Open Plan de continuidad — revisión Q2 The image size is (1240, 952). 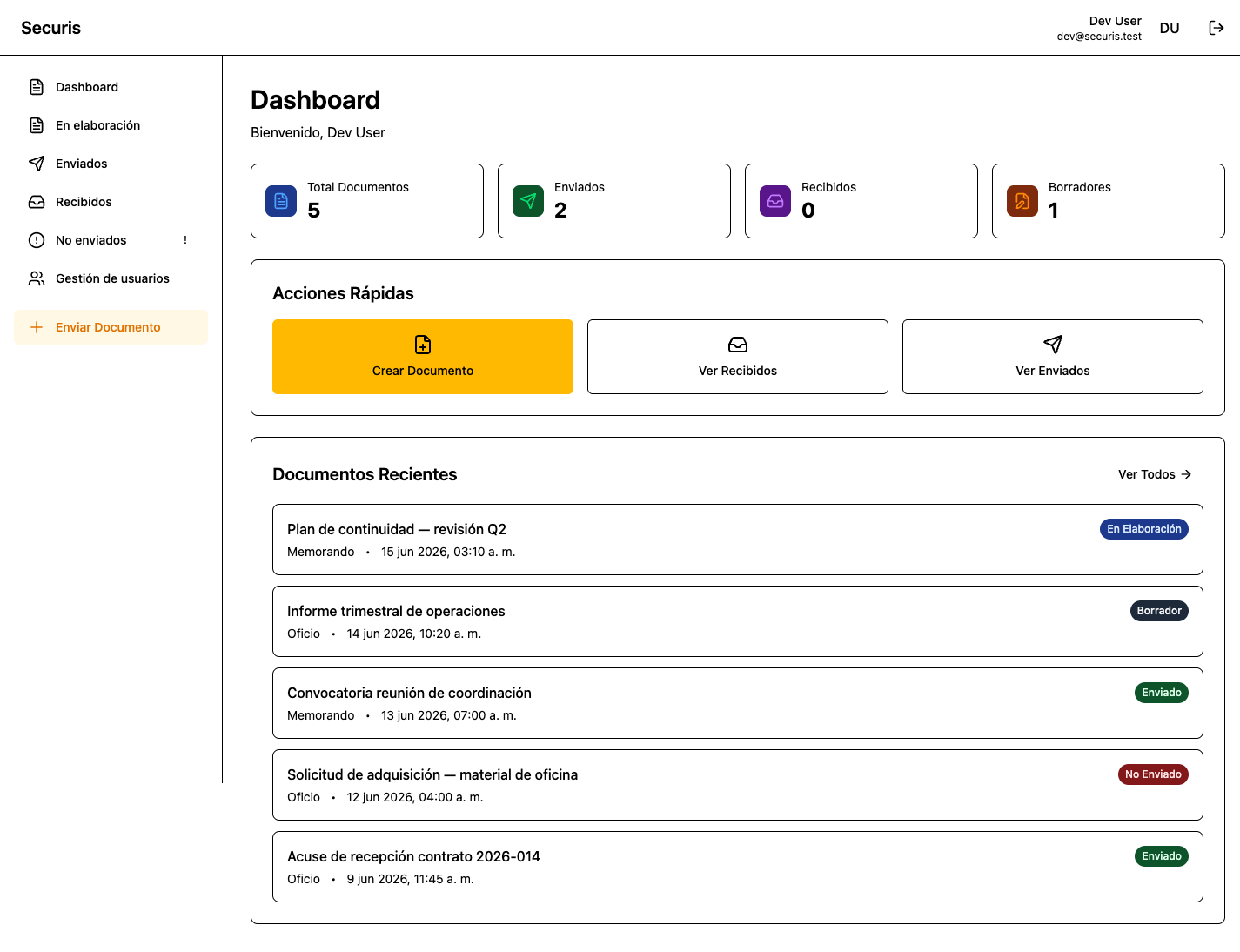pos(738,540)
